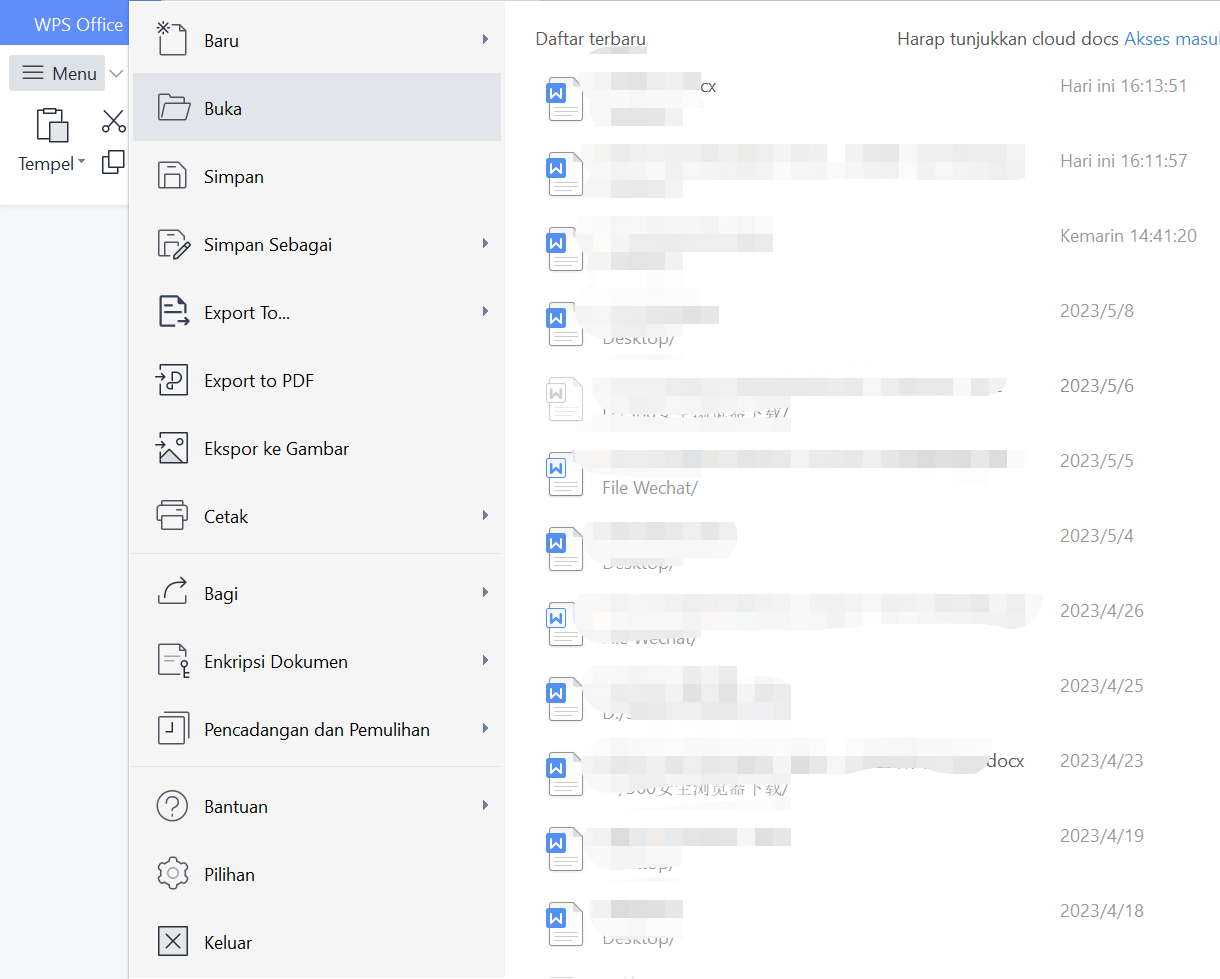The width and height of the screenshot is (1220, 979).
Task: Open document icon dated 2023/4/25
Action: 565,699
